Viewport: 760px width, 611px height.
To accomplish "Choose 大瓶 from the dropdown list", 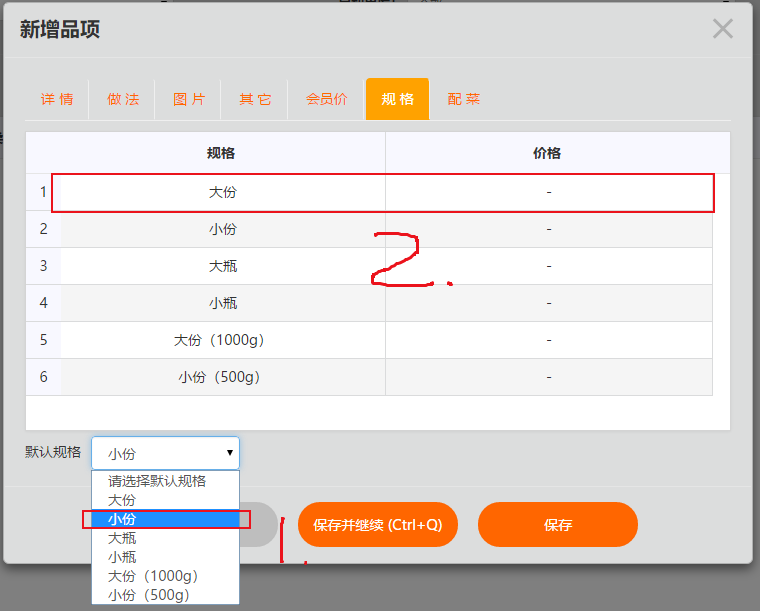I will tap(165, 538).
